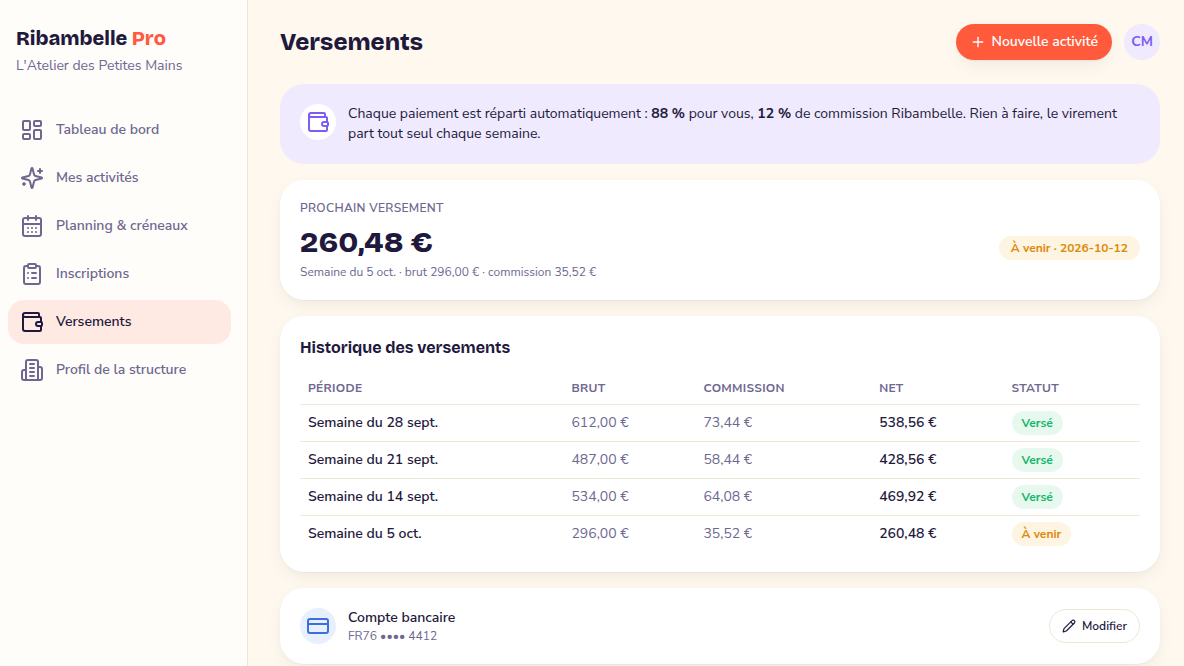Viewport: 1184px width, 666px height.
Task: Click Modifier for the bank account
Action: [x=1094, y=626]
